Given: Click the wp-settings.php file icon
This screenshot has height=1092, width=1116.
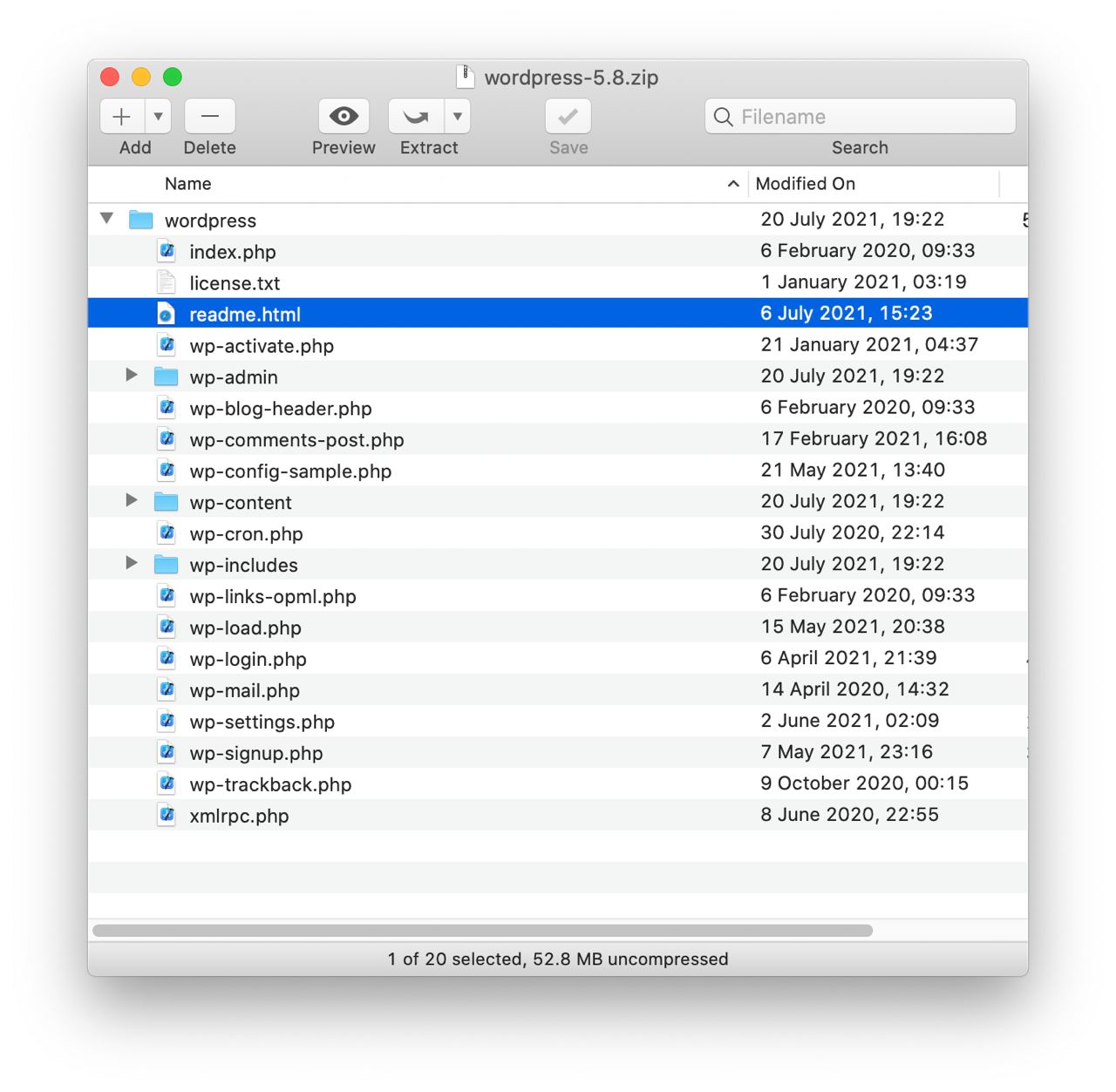Looking at the screenshot, I should pos(166,722).
